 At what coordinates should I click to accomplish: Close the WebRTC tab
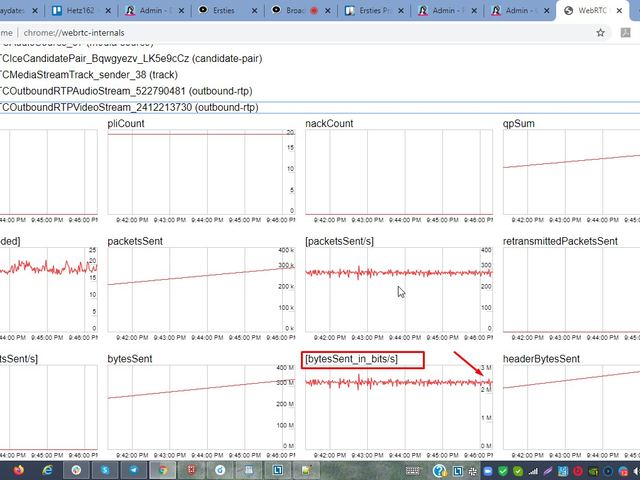click(x=619, y=11)
